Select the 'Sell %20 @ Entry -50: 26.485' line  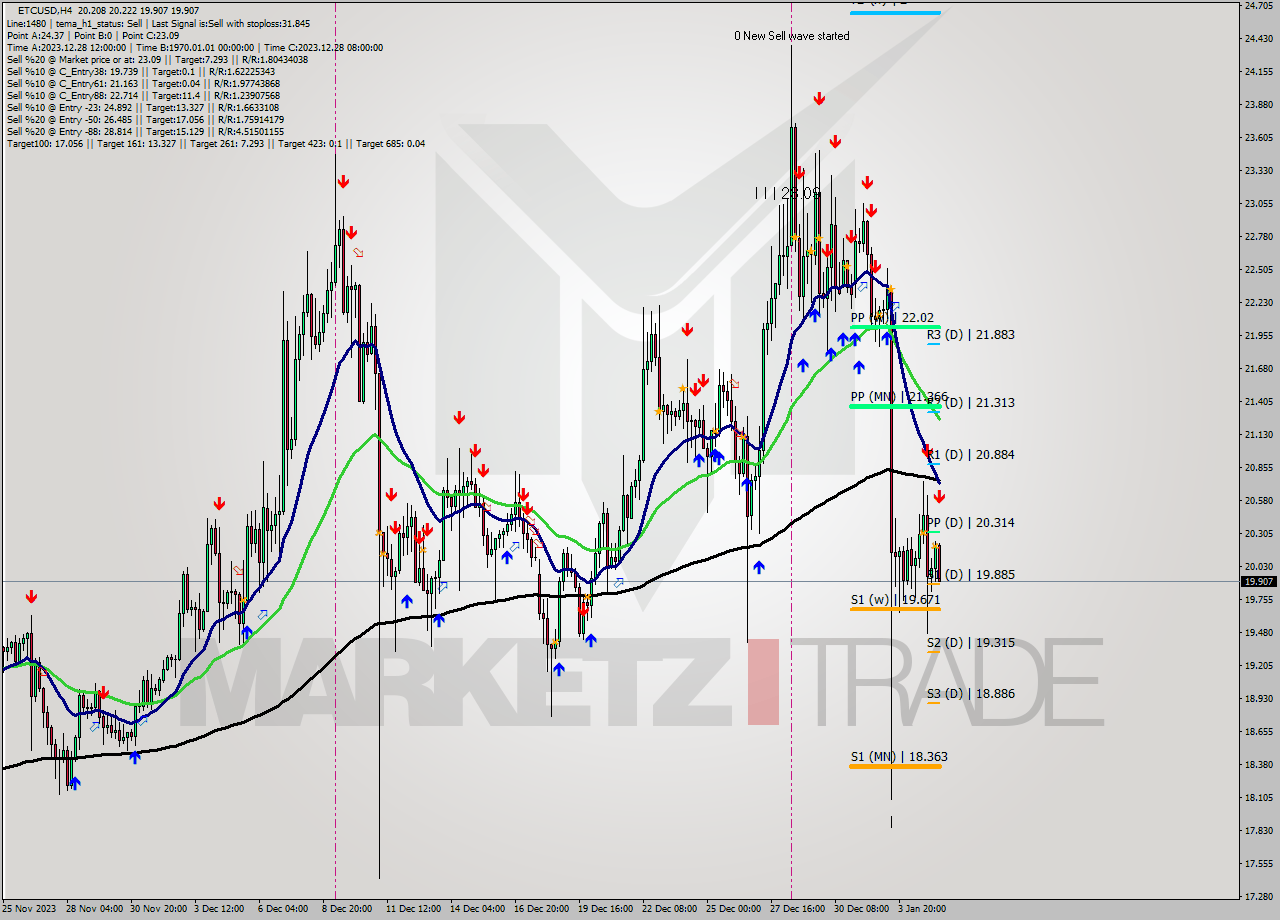(x=145, y=119)
